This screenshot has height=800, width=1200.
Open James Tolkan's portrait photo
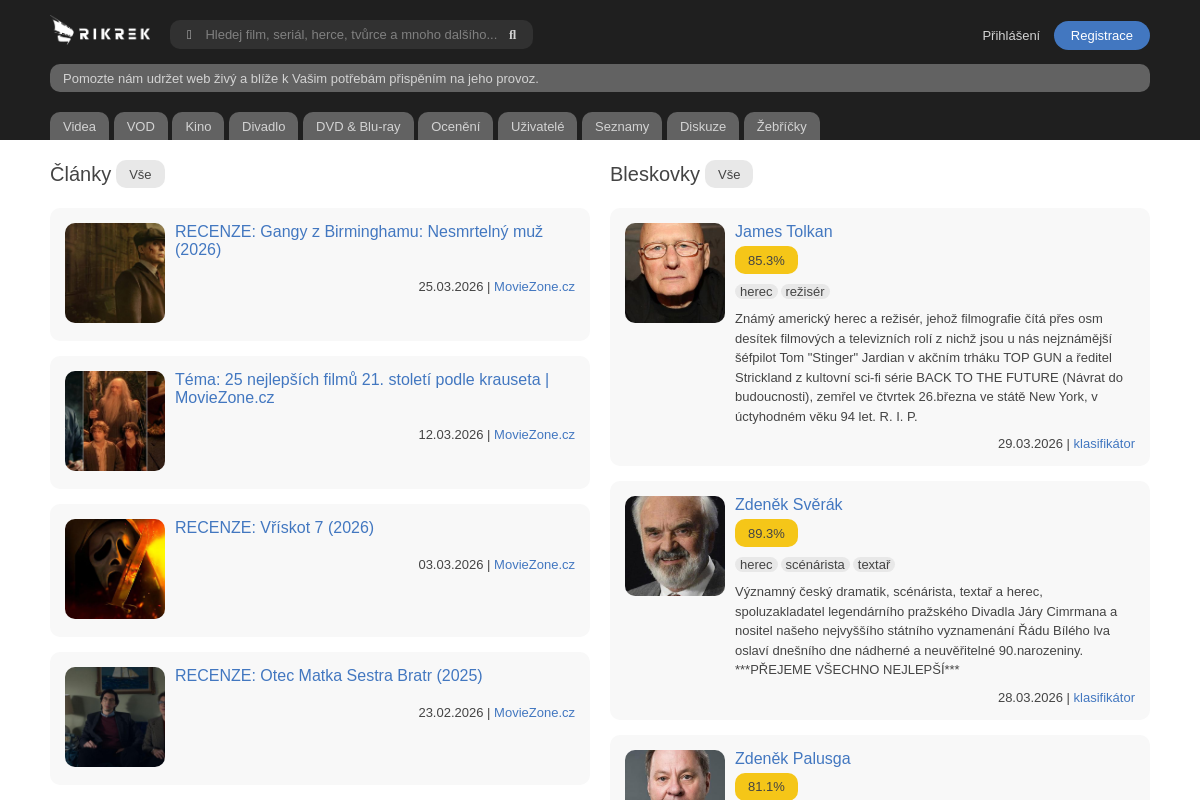675,273
